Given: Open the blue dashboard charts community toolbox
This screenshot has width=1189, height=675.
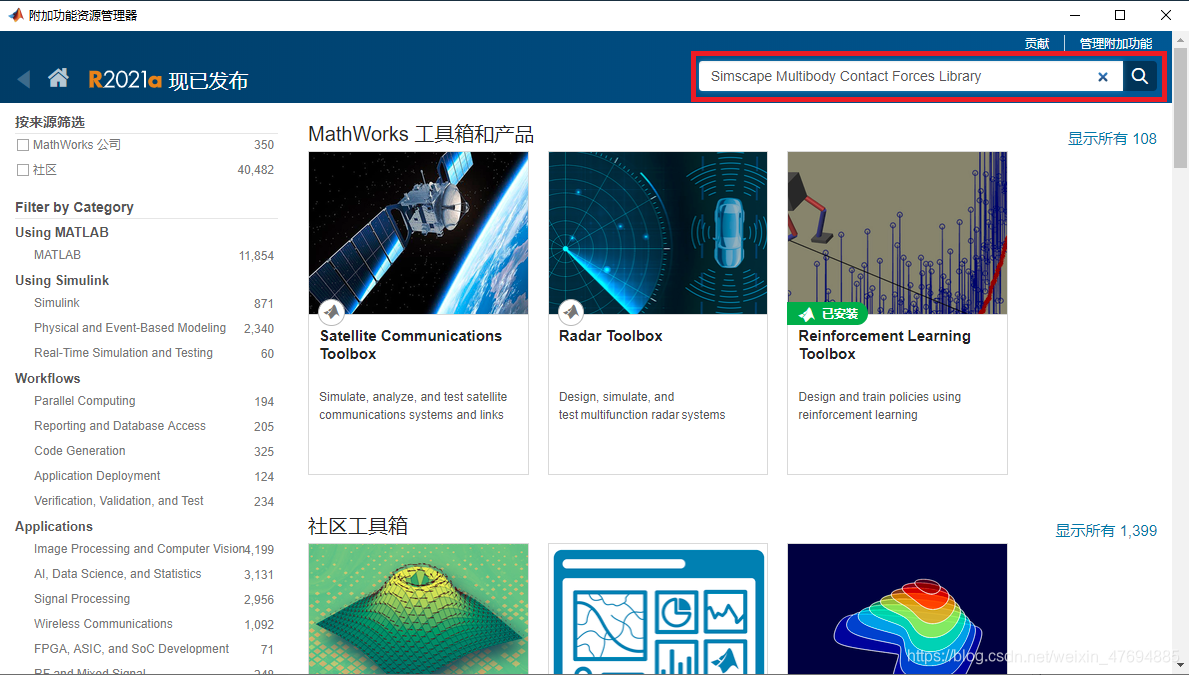Looking at the screenshot, I should [657, 608].
